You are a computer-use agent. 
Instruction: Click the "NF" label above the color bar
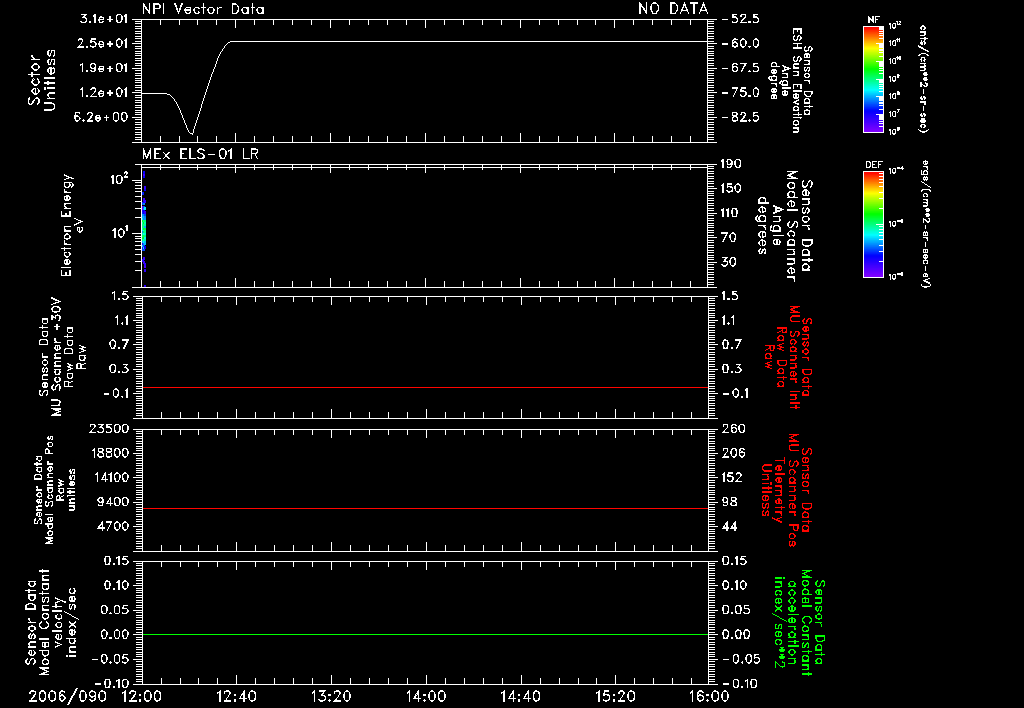point(874,20)
